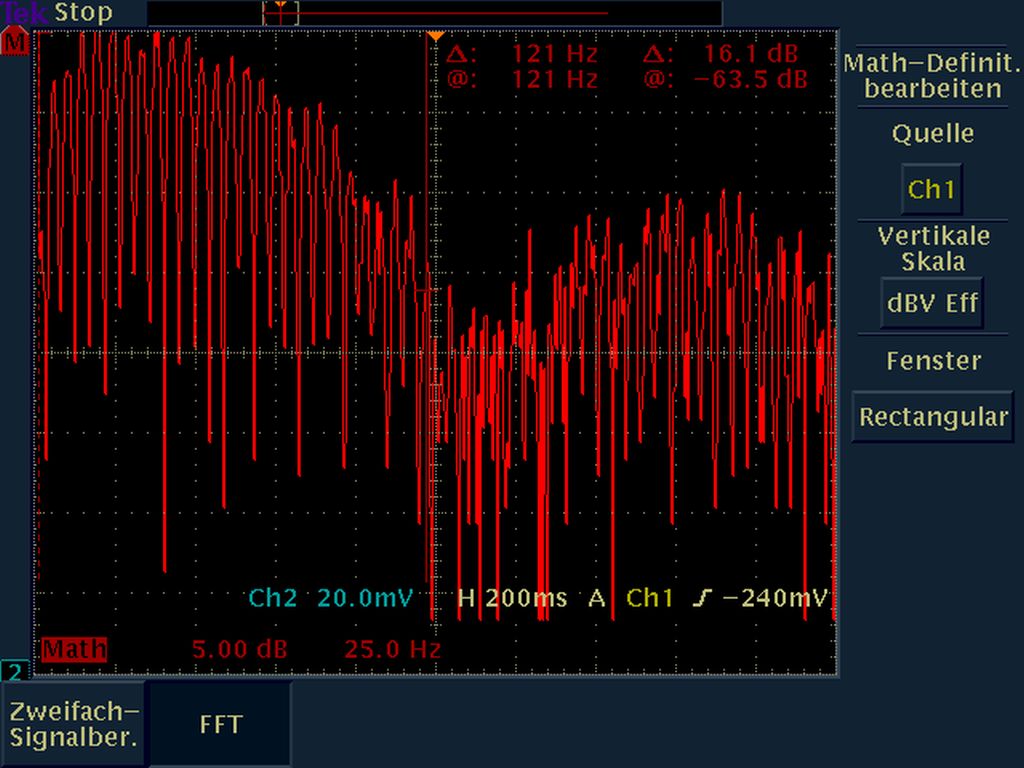Screen dimensions: 1024x768
Task: Click the red Math waveform label
Action: [x=74, y=649]
